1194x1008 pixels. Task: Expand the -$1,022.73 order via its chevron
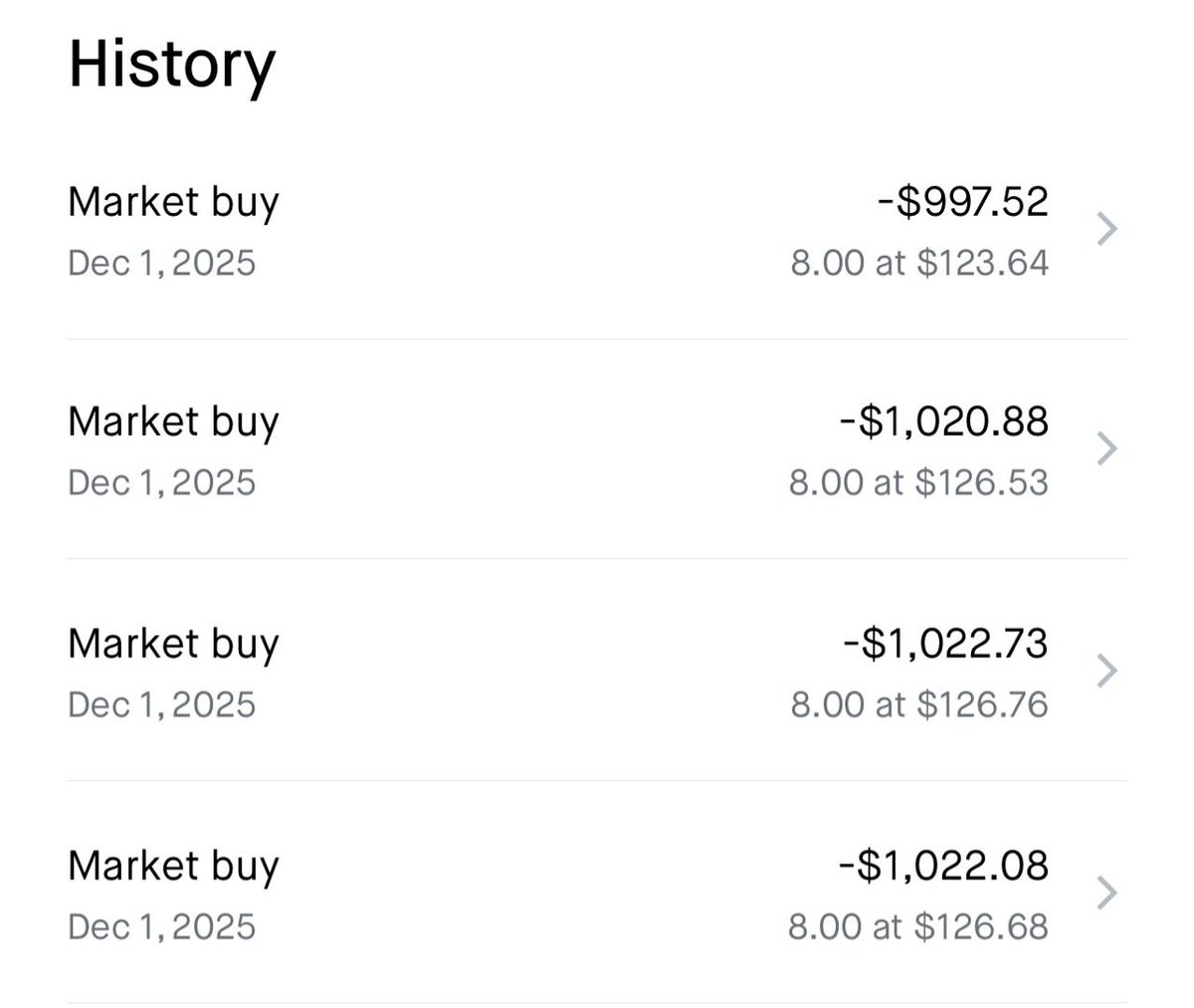(x=1106, y=672)
